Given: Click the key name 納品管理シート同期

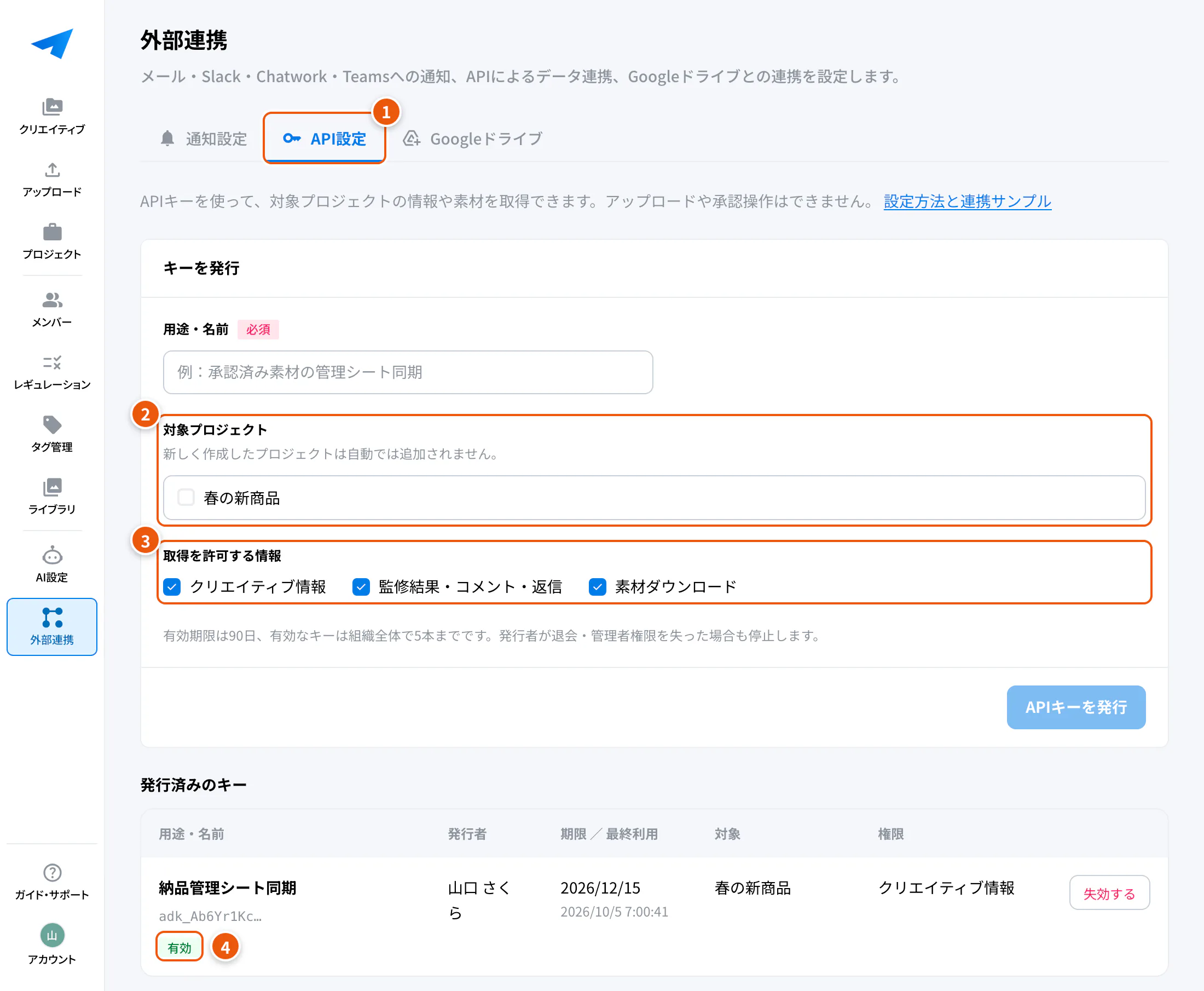Looking at the screenshot, I should (x=227, y=888).
